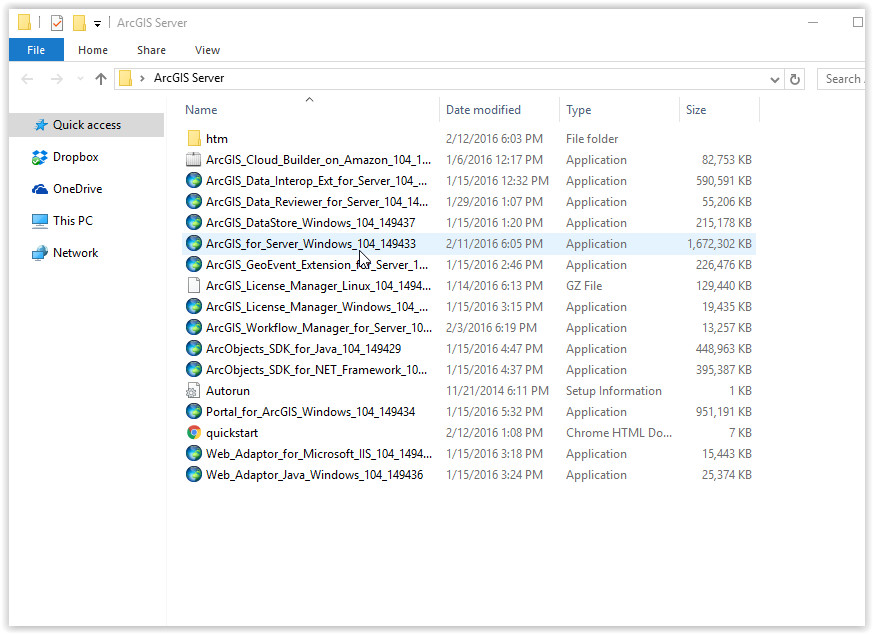
Task: Select ArcObjects_SDK_for_Java globe icon
Action: coord(194,348)
